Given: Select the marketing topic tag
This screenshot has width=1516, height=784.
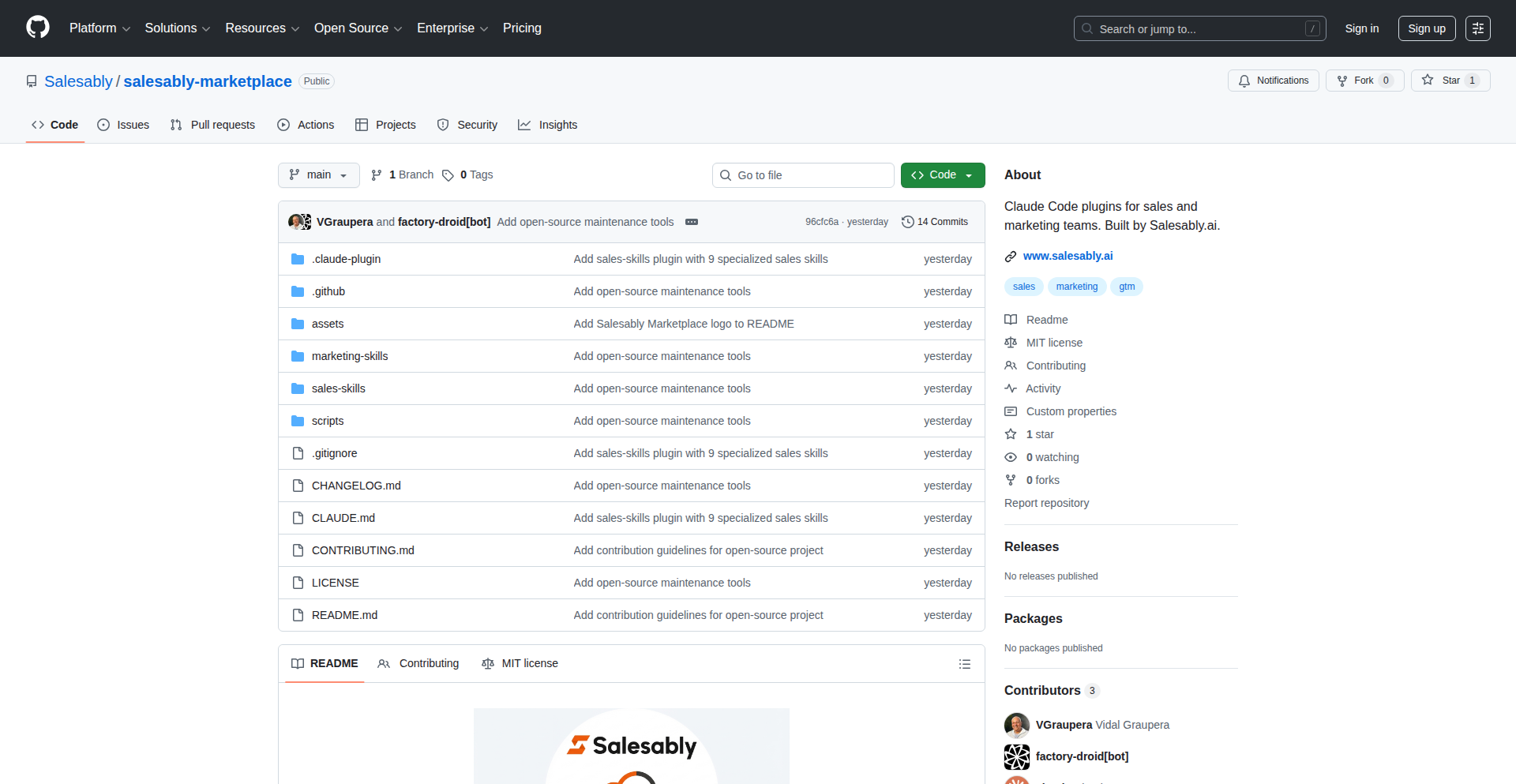Looking at the screenshot, I should [x=1077, y=287].
